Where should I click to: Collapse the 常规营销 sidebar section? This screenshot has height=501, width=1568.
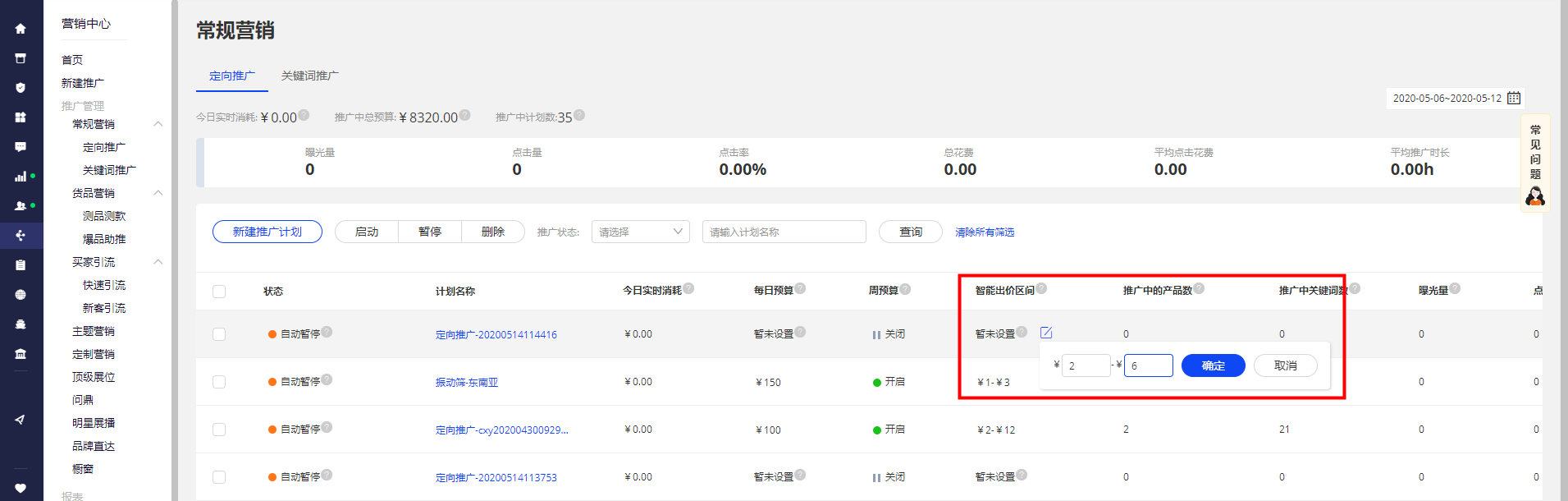pyautogui.click(x=158, y=124)
